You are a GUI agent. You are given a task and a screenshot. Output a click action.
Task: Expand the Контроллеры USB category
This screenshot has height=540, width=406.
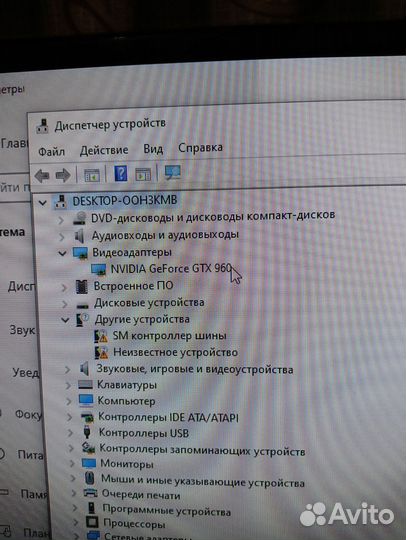click(71, 433)
